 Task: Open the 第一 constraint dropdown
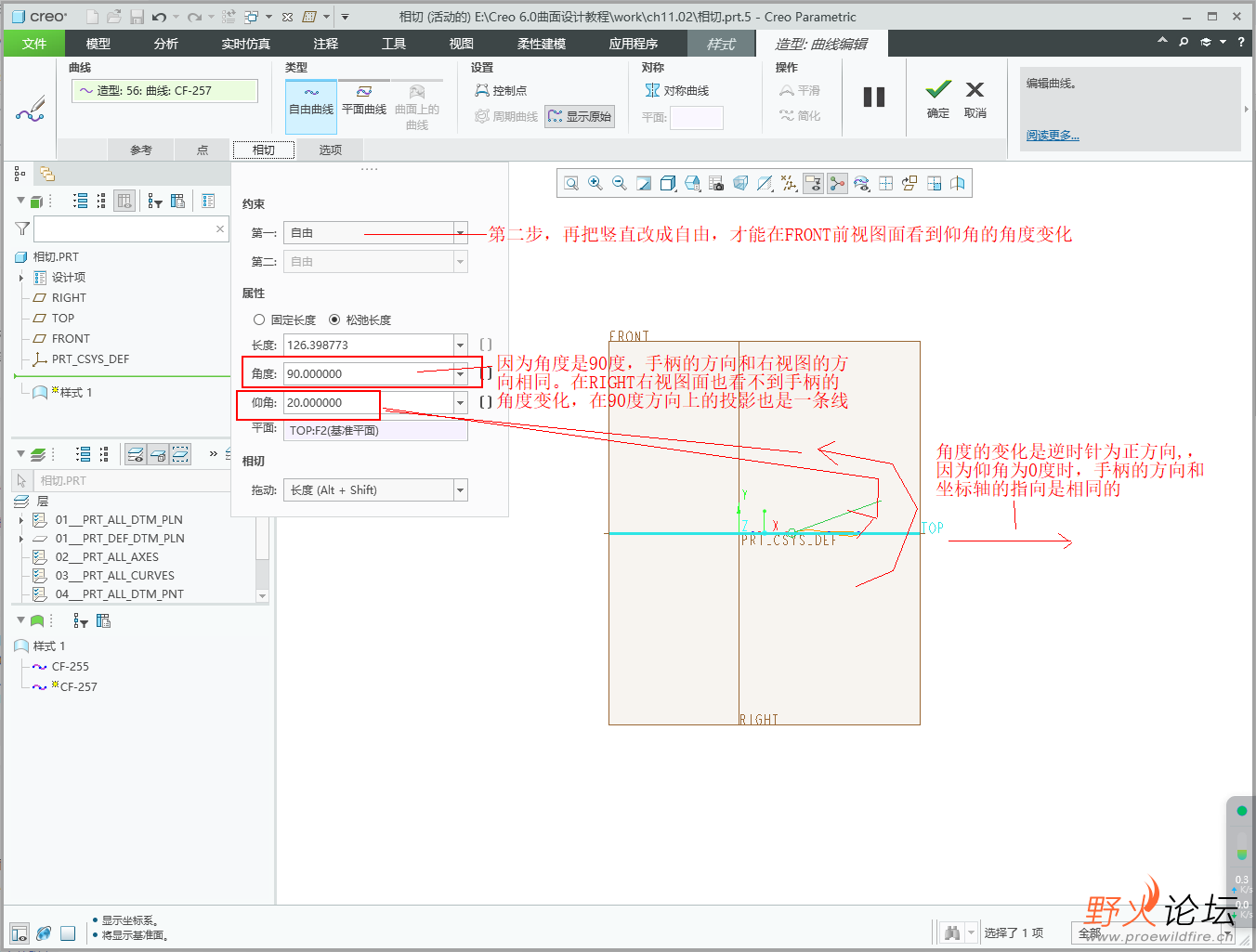tap(460, 233)
